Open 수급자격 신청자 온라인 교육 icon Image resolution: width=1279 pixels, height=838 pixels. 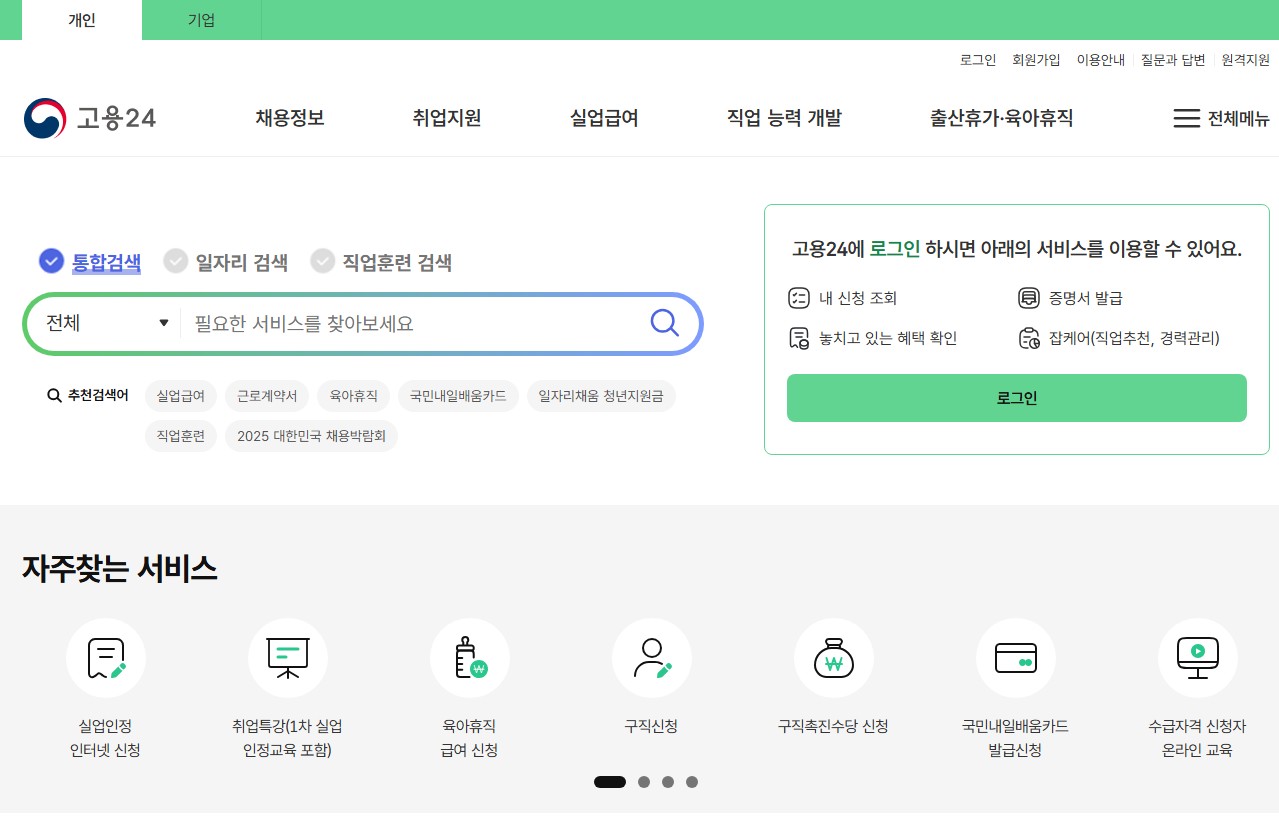point(1198,658)
